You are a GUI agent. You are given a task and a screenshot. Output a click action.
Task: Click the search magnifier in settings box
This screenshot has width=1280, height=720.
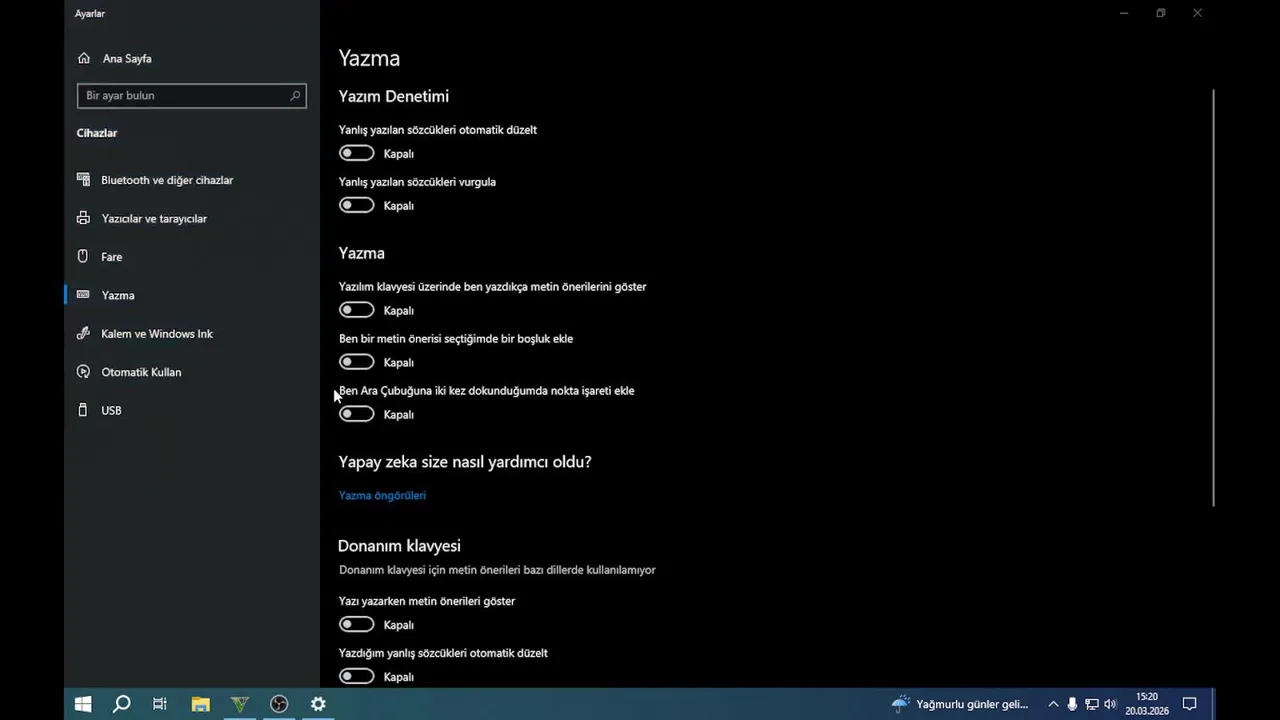(x=295, y=96)
